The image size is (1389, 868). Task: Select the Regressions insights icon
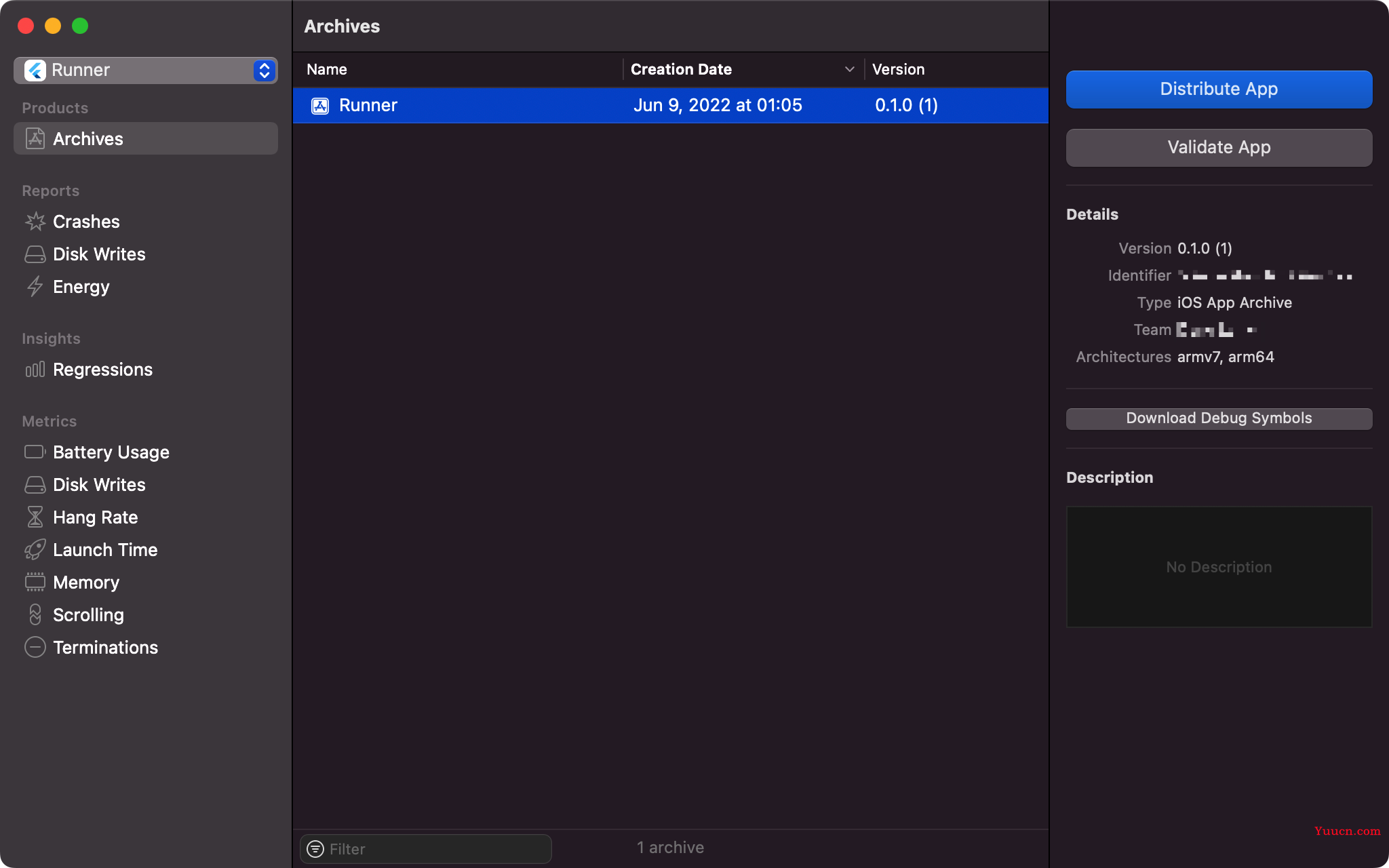pyautogui.click(x=33, y=369)
